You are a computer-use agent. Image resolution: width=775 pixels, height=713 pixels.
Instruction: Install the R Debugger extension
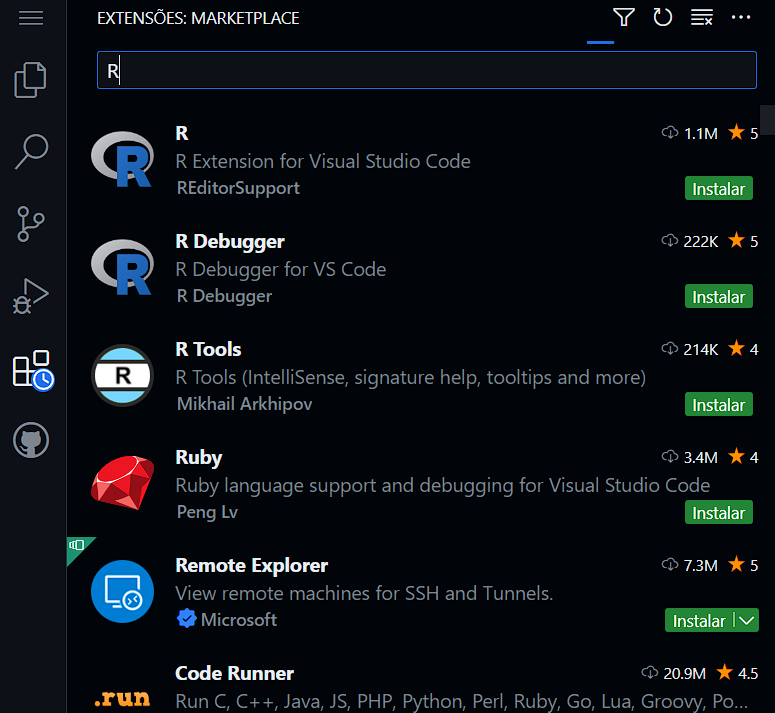[718, 297]
